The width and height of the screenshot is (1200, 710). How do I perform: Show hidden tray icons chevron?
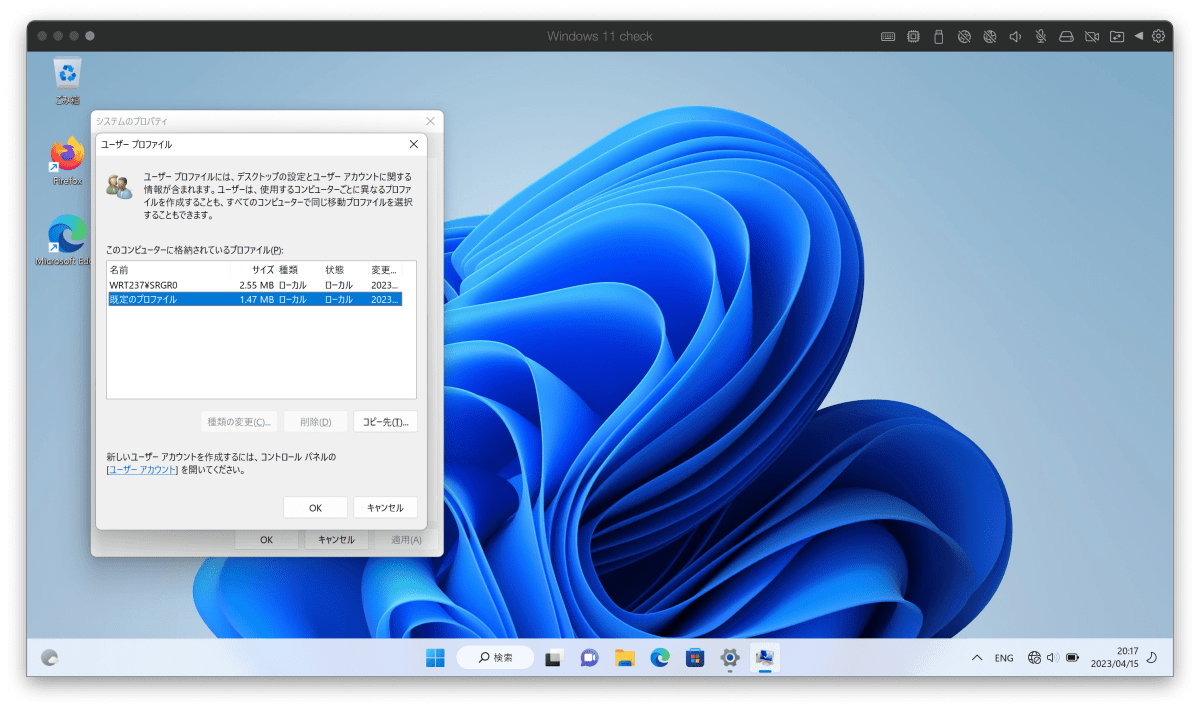(977, 658)
